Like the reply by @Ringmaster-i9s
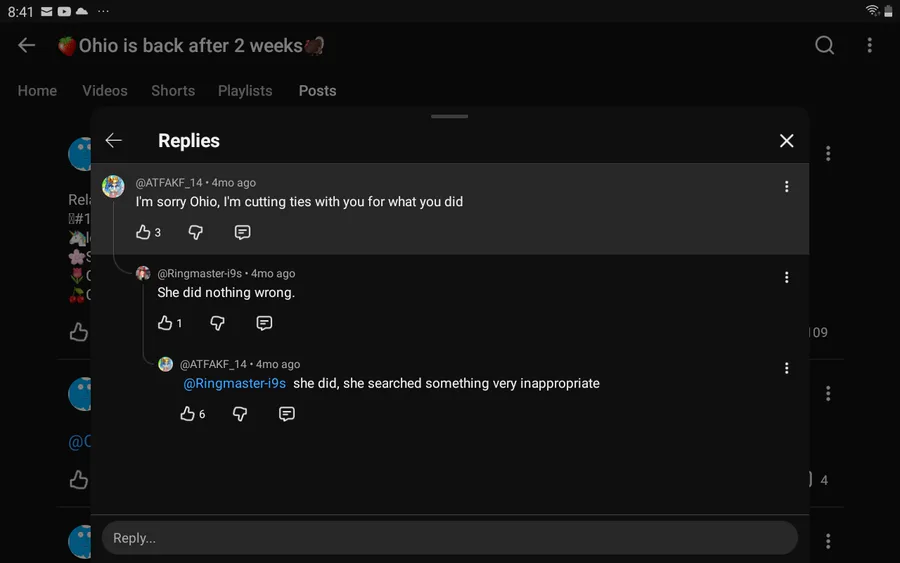Screen dimensions: 900x563 click(x=165, y=323)
